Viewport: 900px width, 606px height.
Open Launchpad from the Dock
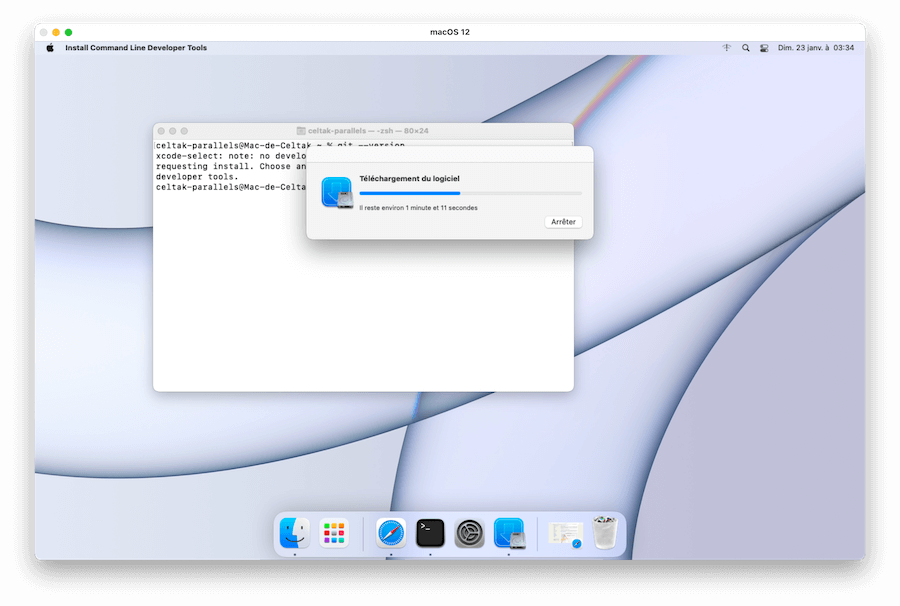[x=334, y=533]
